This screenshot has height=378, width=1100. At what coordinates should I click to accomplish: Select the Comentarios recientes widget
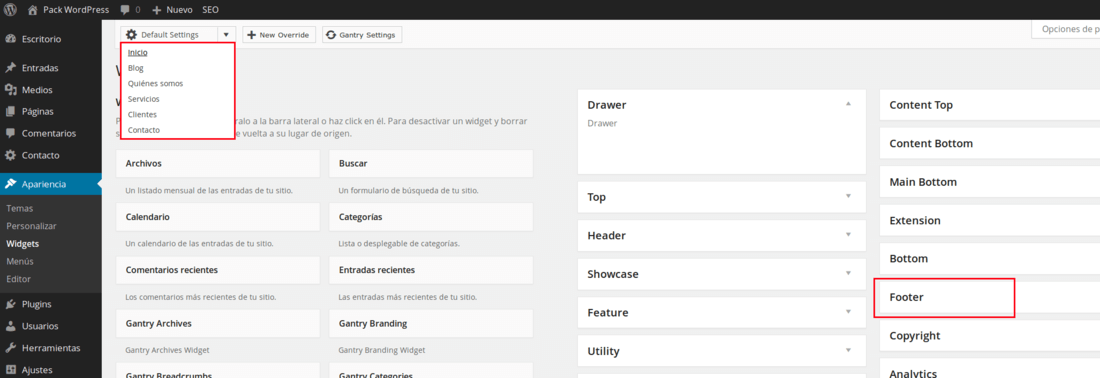click(217, 270)
